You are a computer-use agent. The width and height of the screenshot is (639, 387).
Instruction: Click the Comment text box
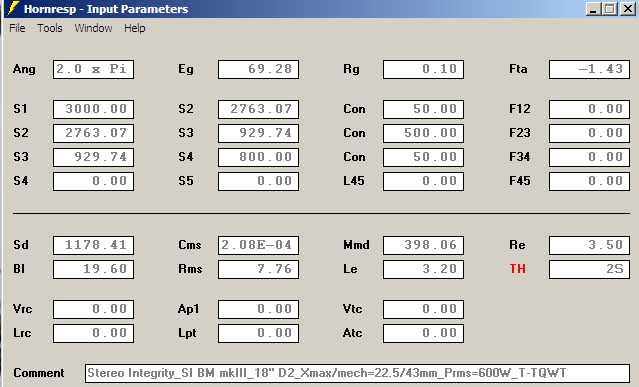(x=357, y=373)
